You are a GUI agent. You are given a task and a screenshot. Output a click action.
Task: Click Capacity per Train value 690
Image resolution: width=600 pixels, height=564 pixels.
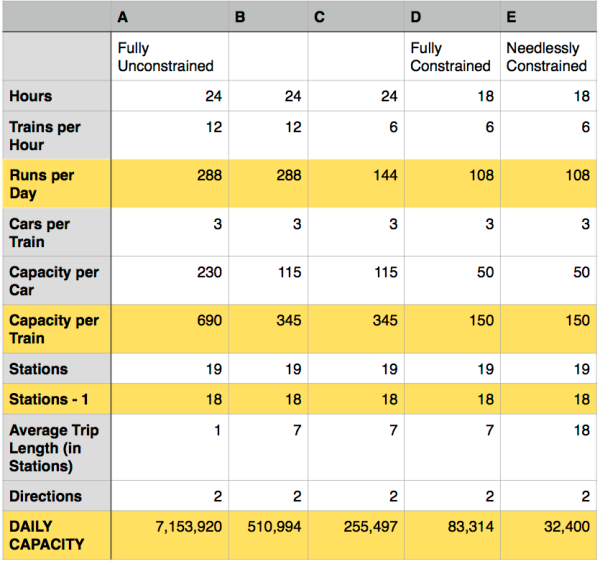[209, 320]
